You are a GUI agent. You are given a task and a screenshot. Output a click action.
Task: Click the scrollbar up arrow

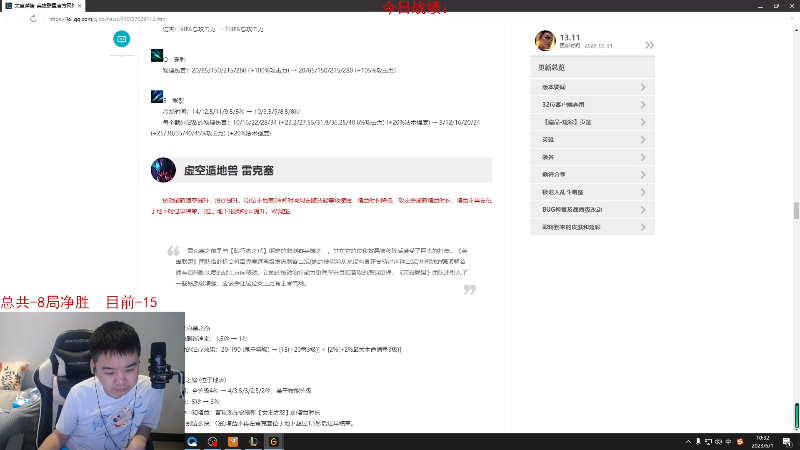[x=796, y=30]
